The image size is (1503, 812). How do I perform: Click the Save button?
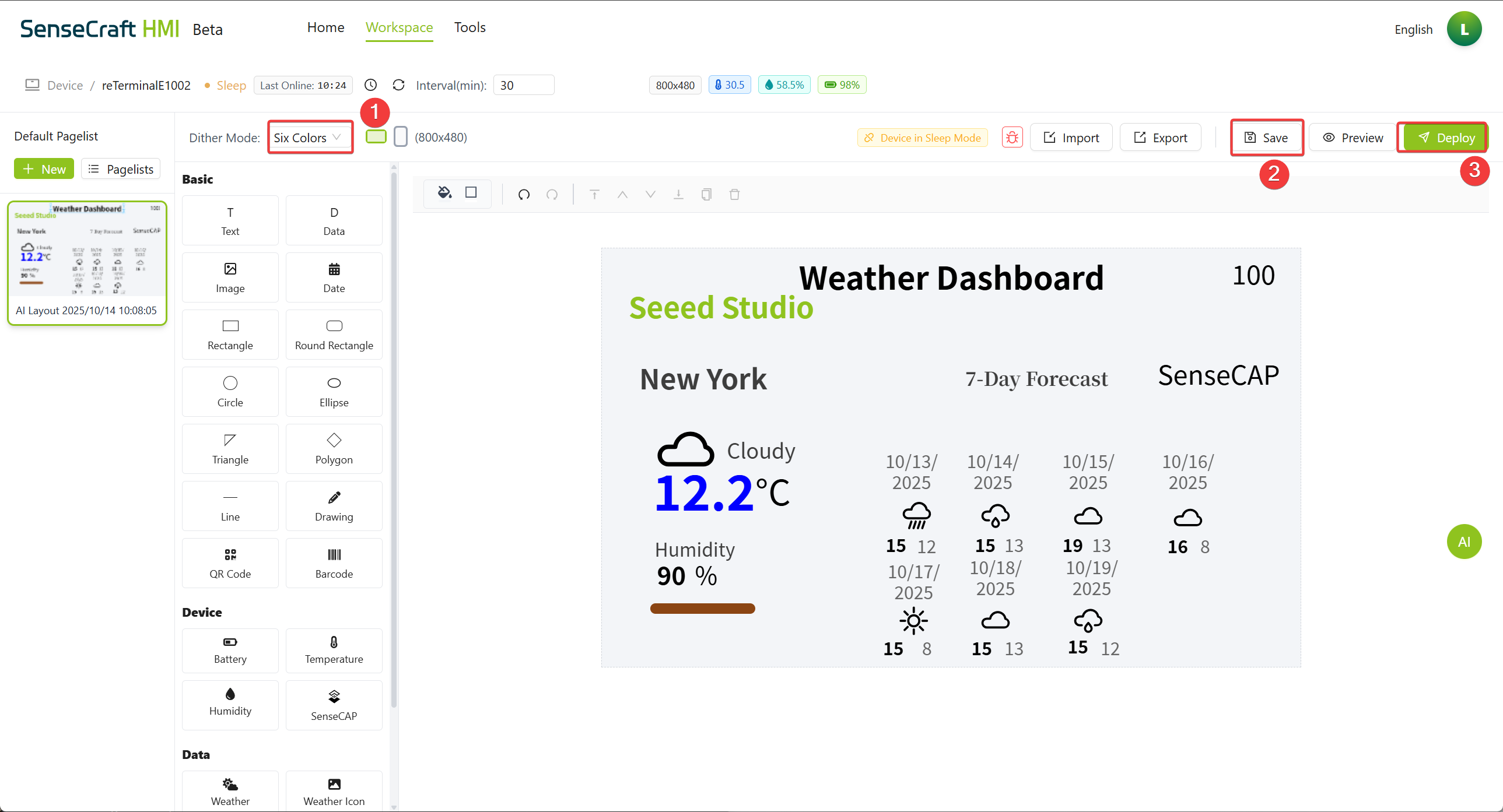coord(1266,138)
